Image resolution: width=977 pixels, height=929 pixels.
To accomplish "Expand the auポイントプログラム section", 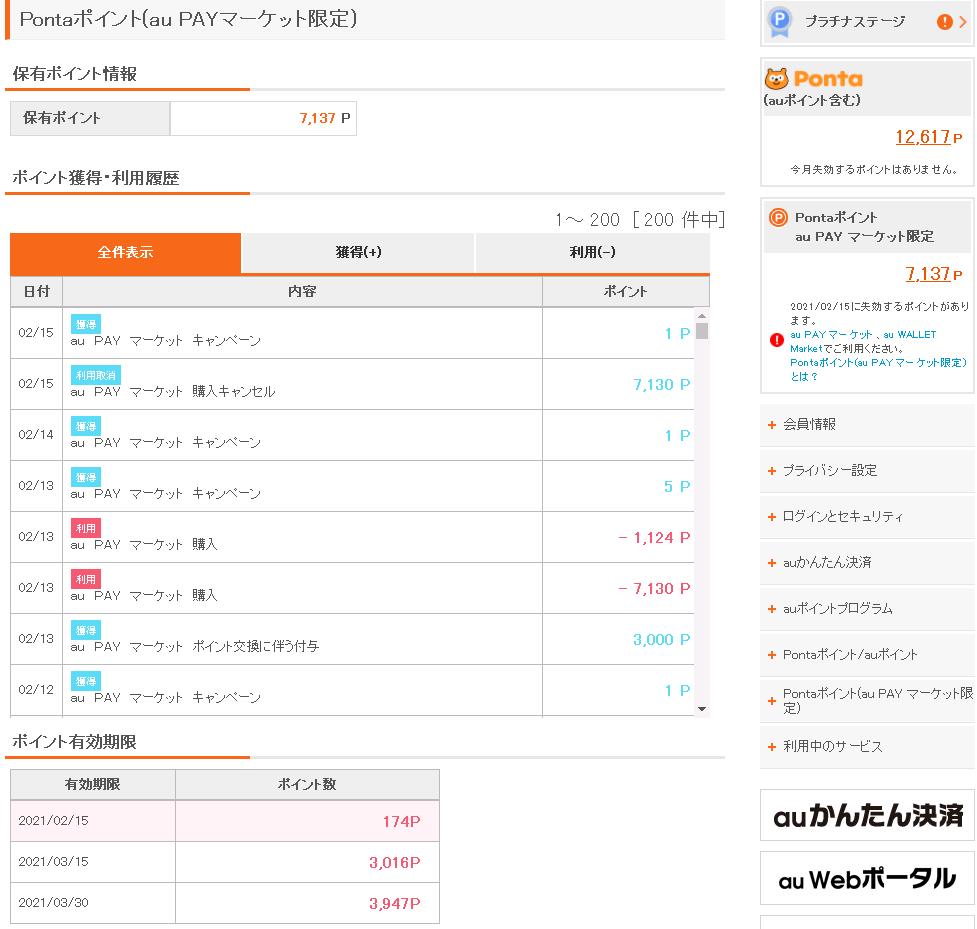I will point(867,609).
